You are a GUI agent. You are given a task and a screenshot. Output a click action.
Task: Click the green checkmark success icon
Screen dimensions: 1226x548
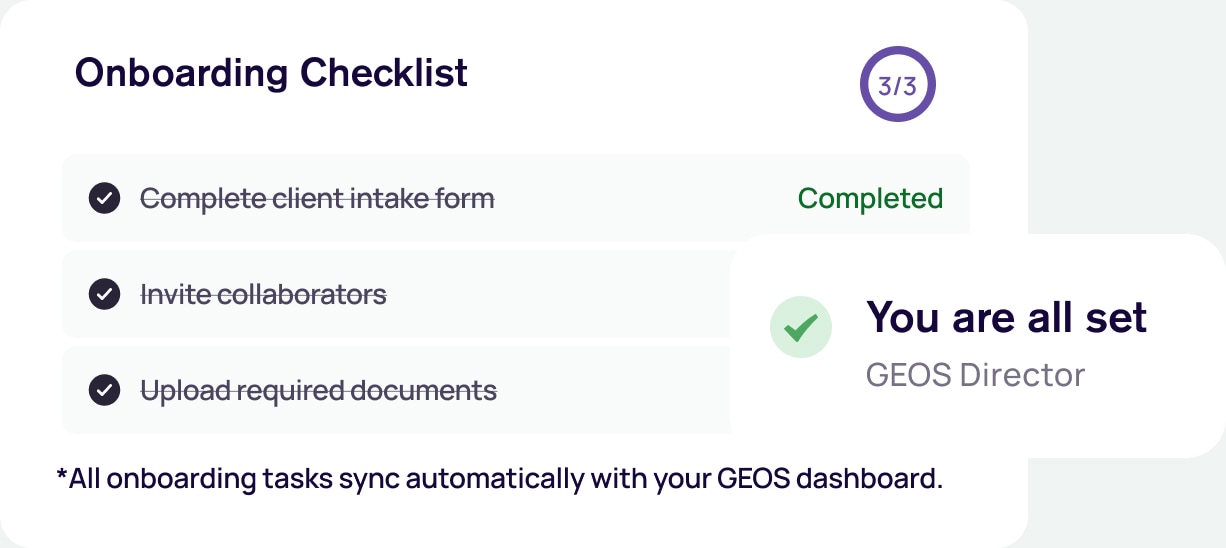coord(801,326)
